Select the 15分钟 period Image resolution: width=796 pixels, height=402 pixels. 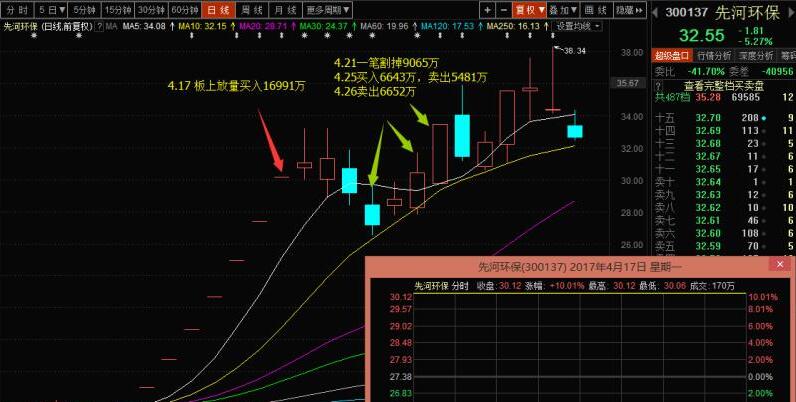118,10
